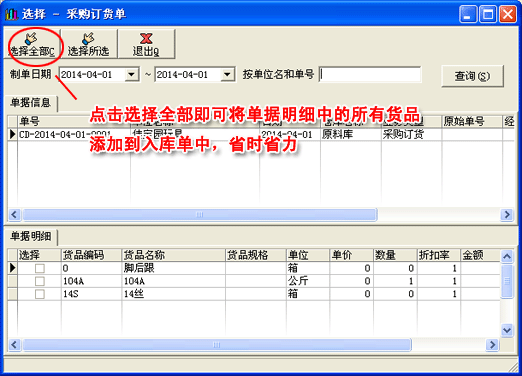
Task: Open the start date dropdown
Action: pos(132,74)
